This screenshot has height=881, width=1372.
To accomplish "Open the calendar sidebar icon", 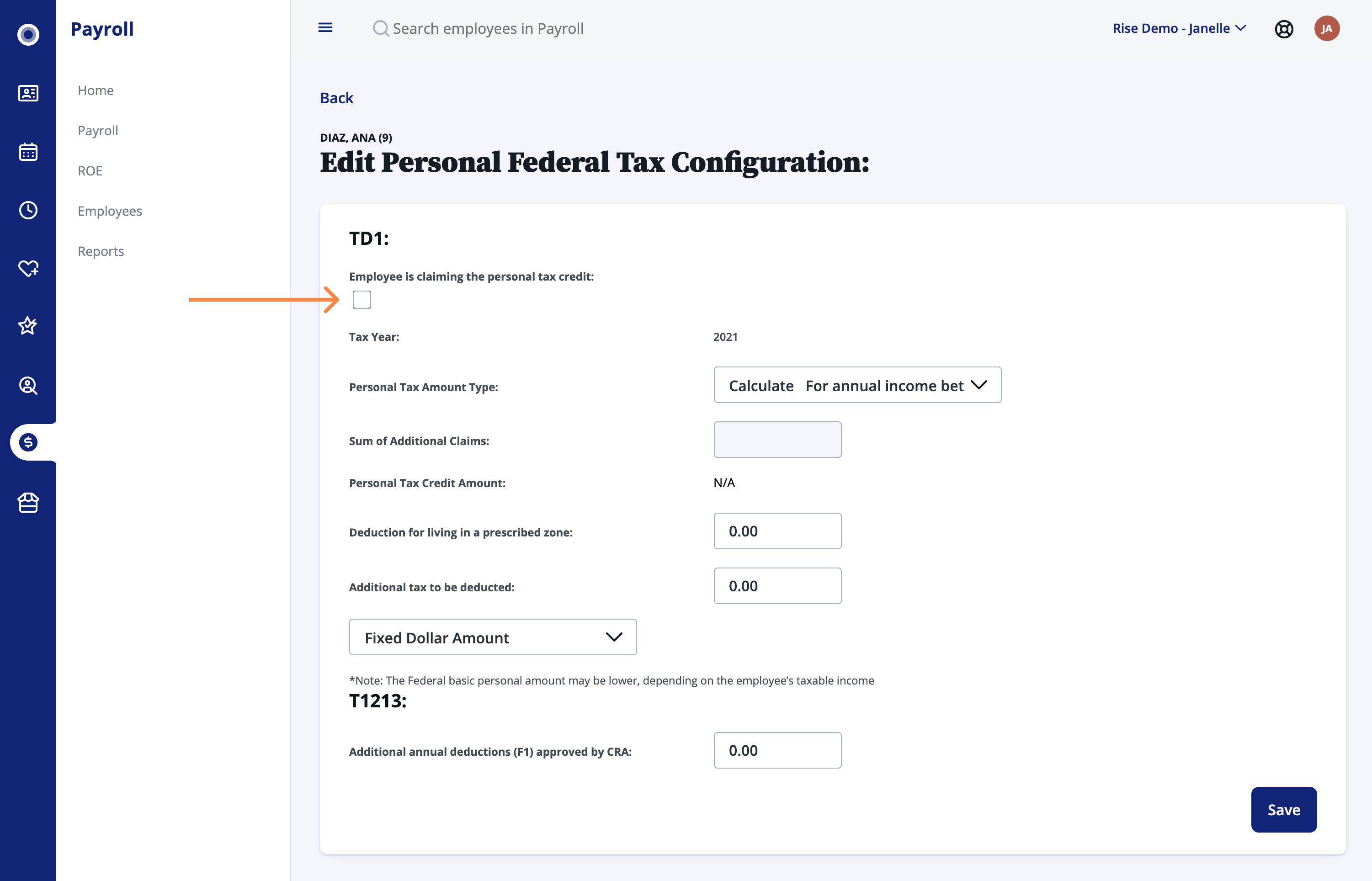I will 28,152.
